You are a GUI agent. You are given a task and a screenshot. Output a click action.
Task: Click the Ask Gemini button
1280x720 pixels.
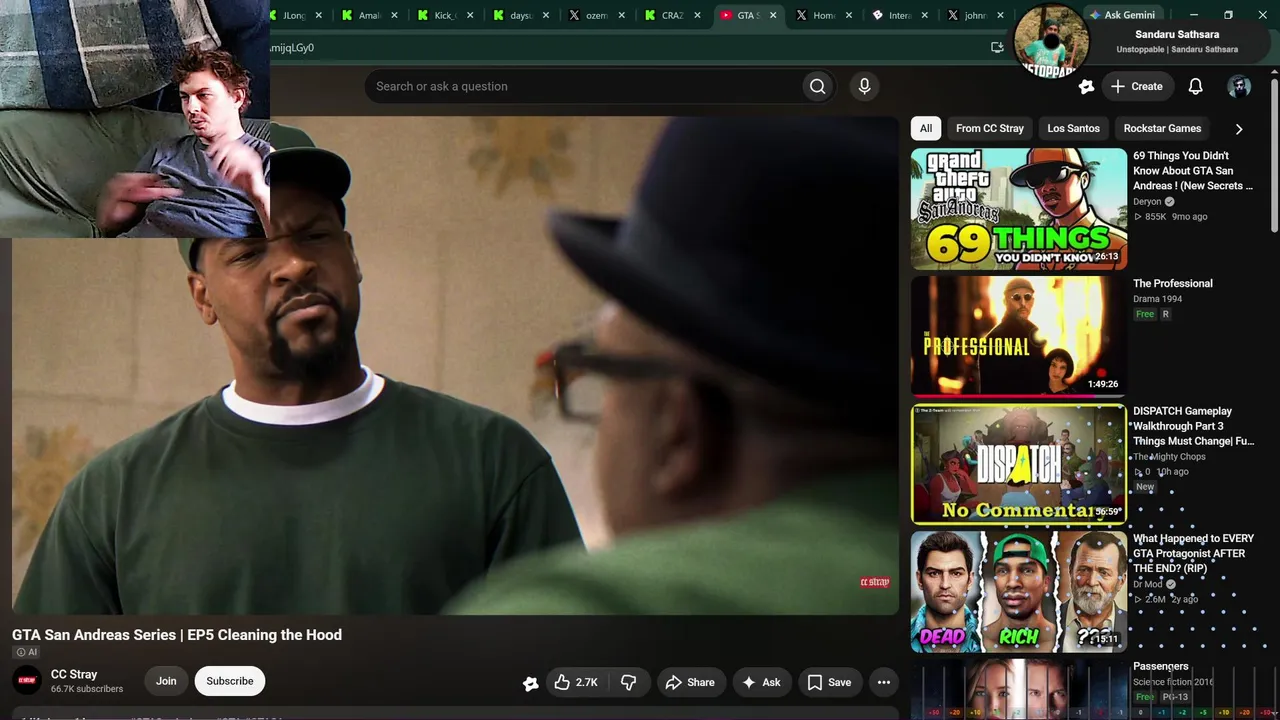pyautogui.click(x=1122, y=15)
